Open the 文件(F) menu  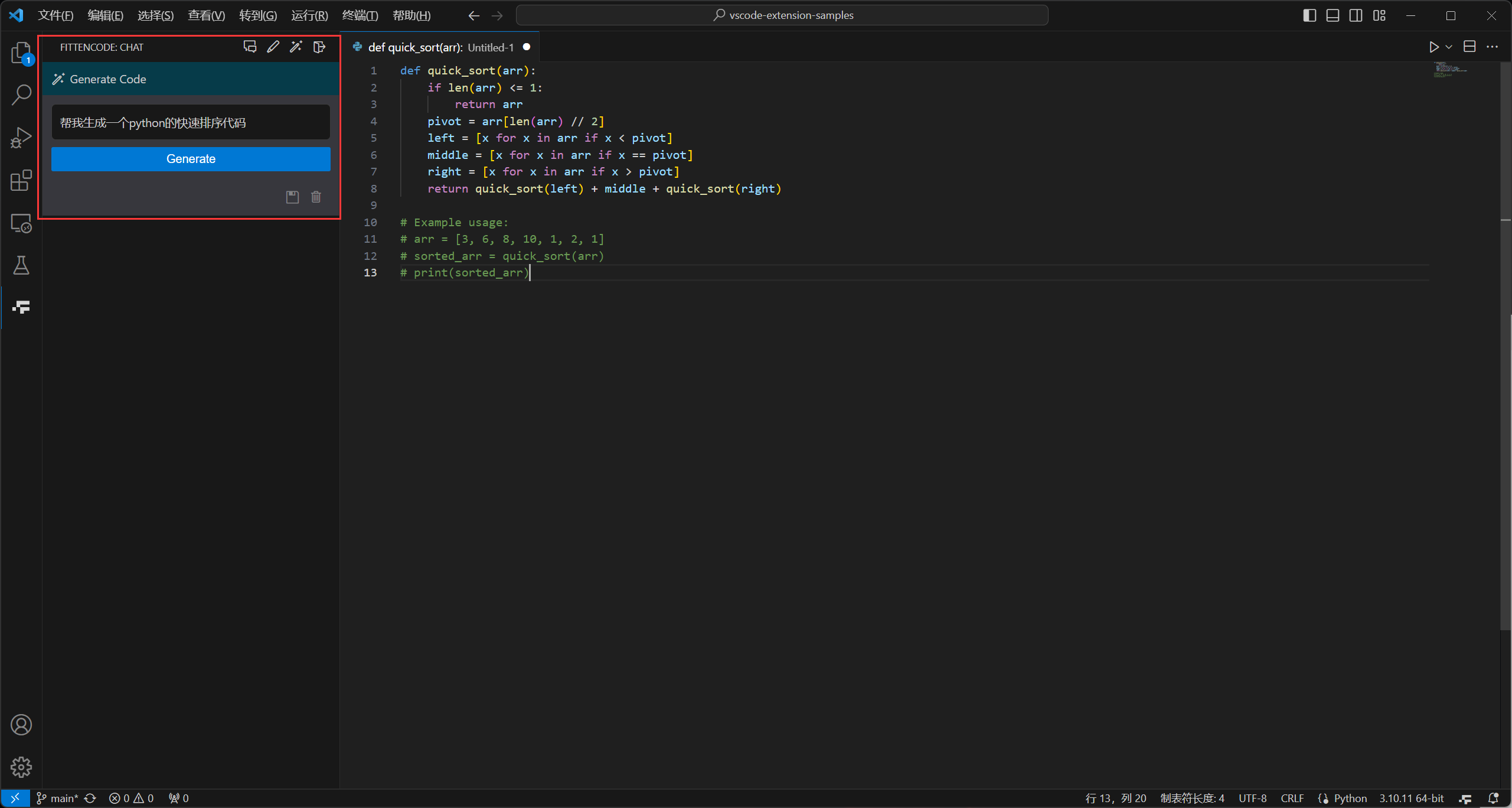point(55,15)
